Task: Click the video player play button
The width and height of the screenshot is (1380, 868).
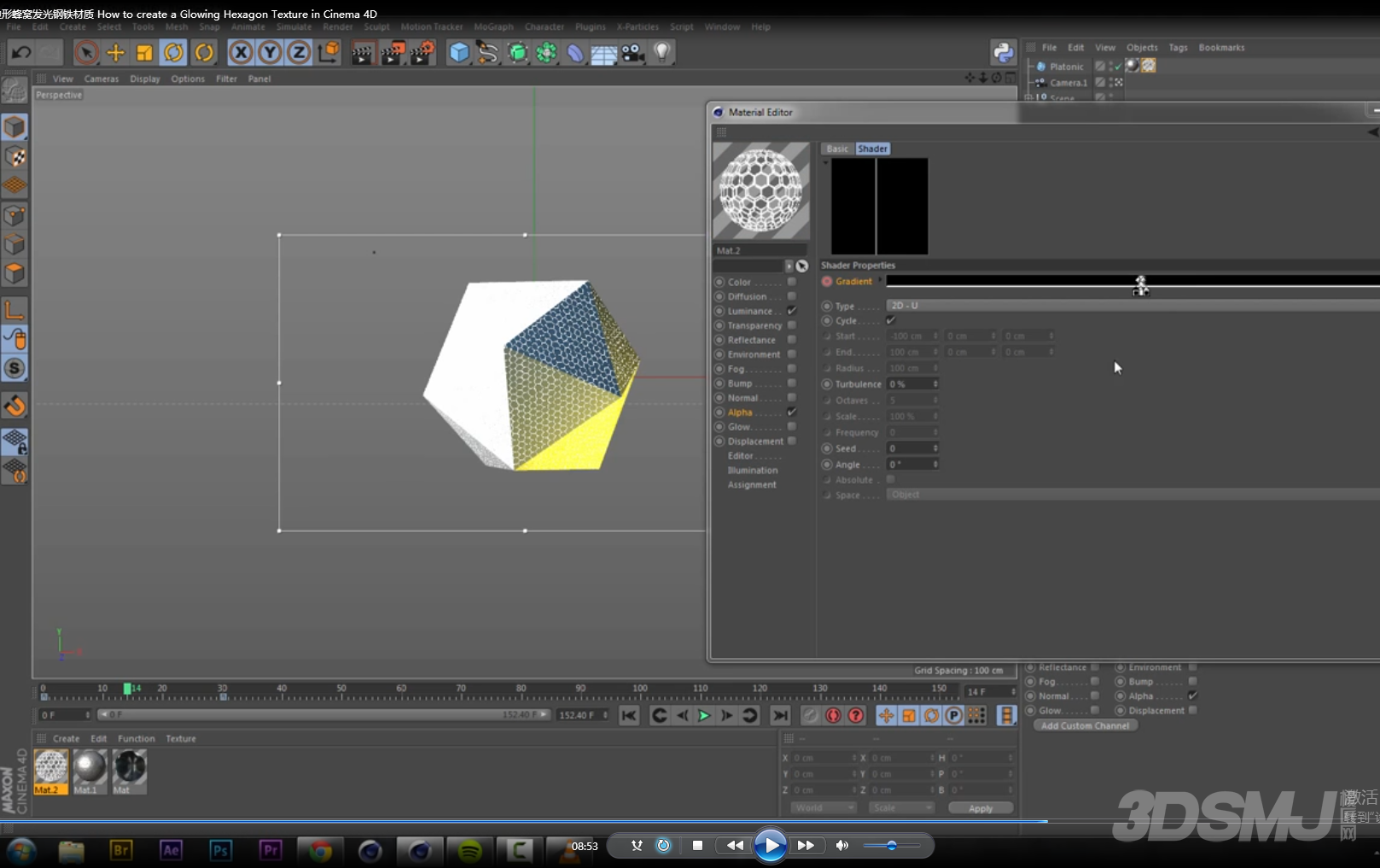Action: [770, 846]
